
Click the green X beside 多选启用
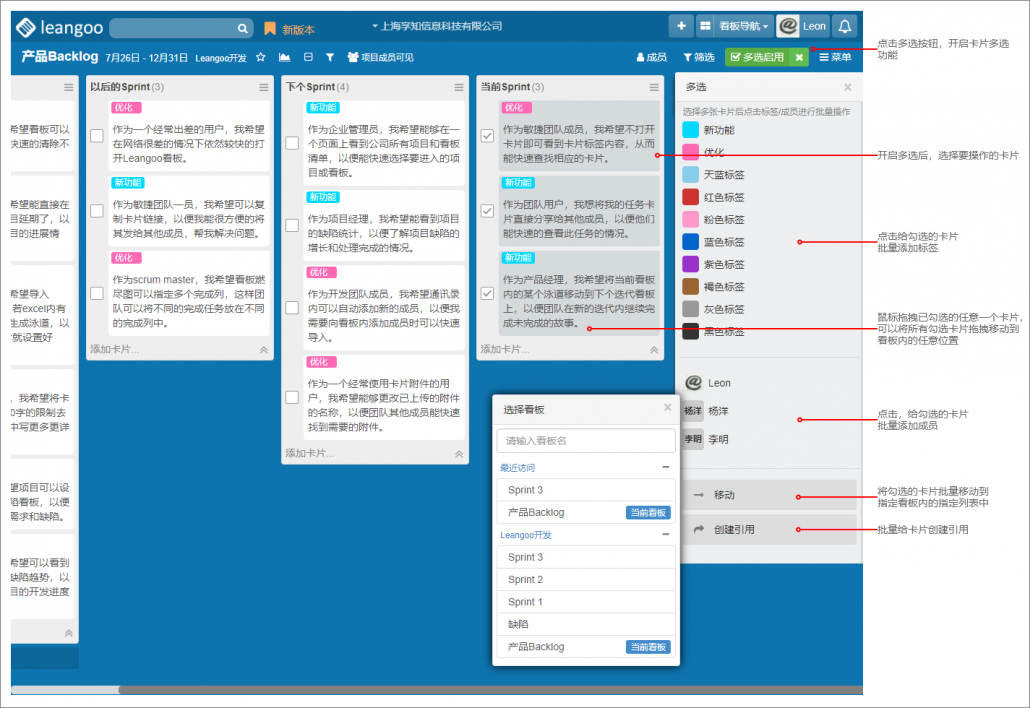pos(799,58)
